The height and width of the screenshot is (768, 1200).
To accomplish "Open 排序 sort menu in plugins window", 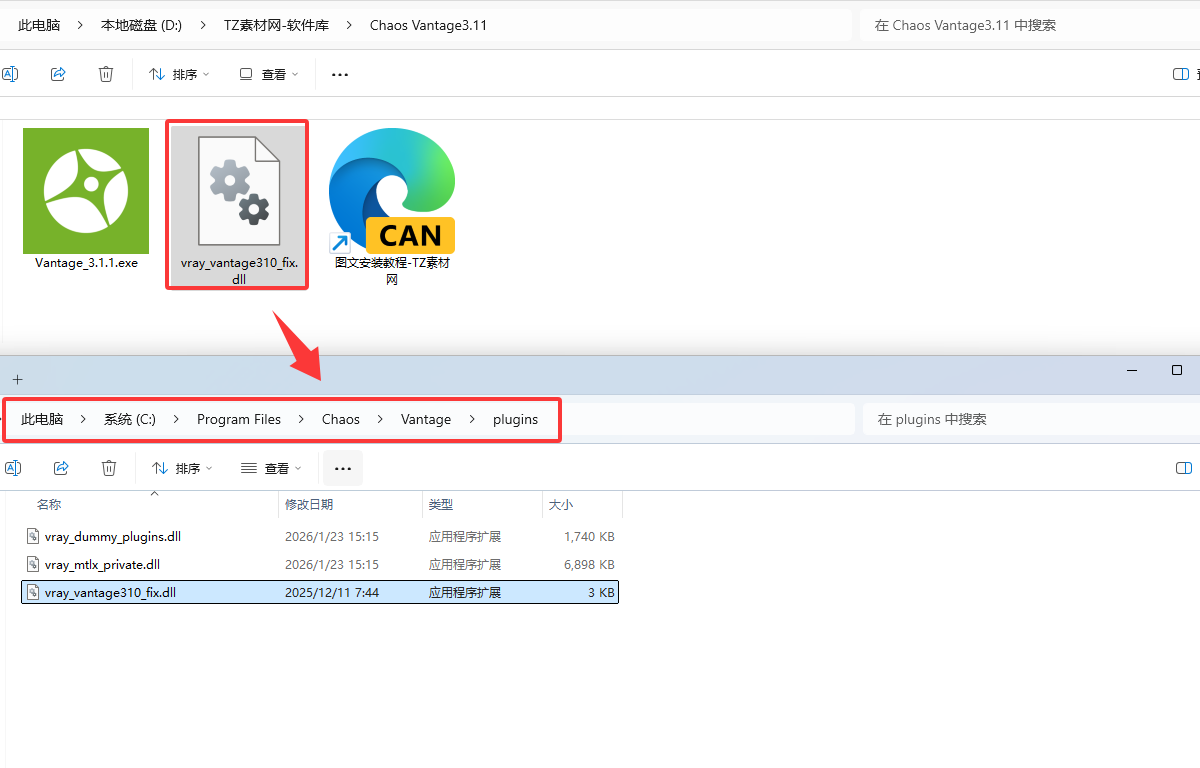I will click(x=182, y=468).
